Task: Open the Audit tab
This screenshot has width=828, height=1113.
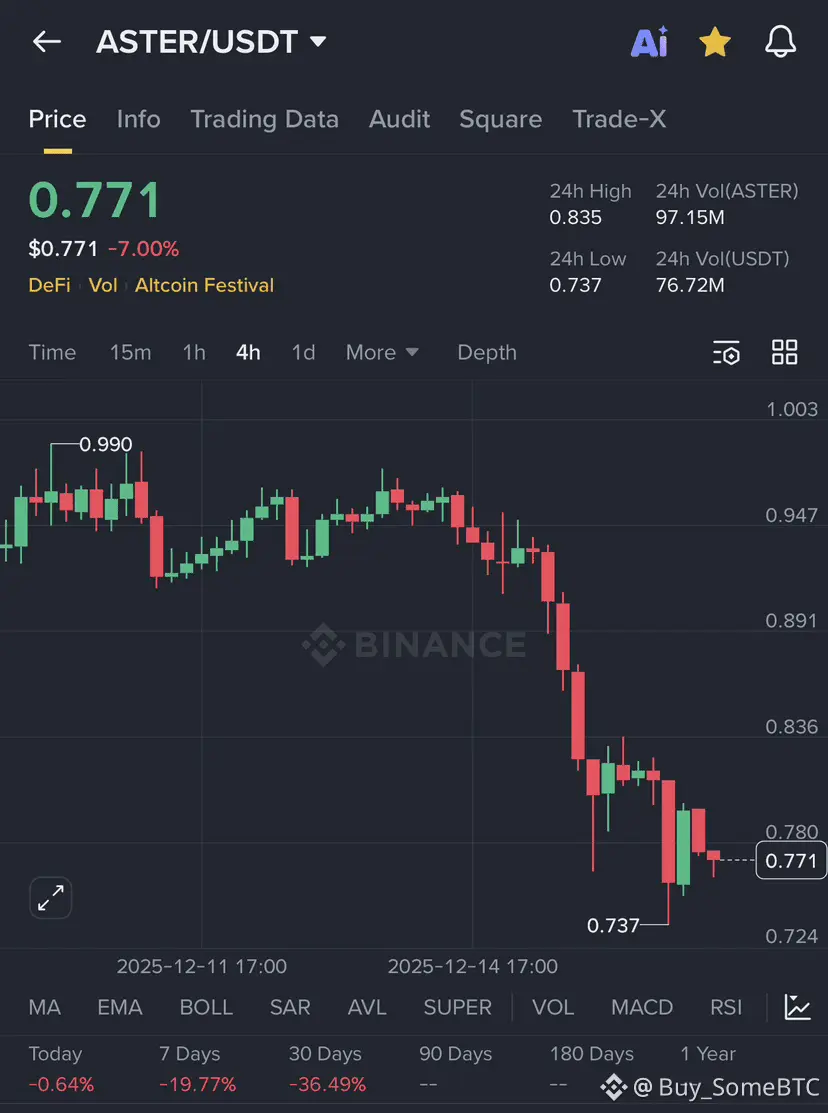Action: pos(399,119)
